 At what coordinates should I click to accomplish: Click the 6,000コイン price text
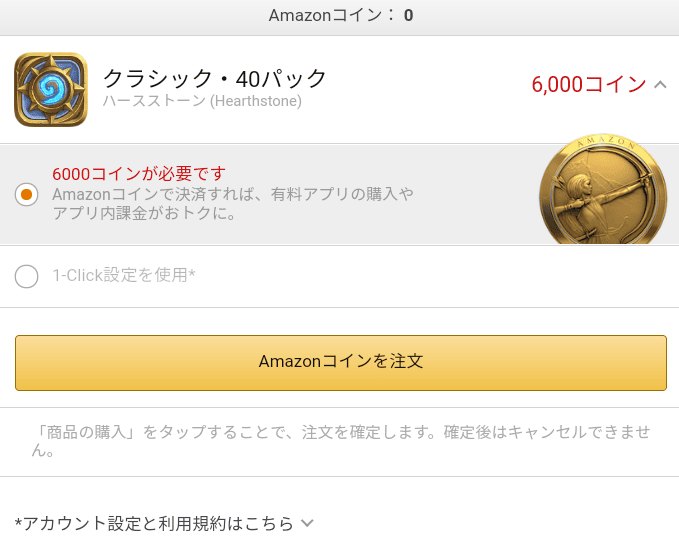pyautogui.click(x=588, y=85)
